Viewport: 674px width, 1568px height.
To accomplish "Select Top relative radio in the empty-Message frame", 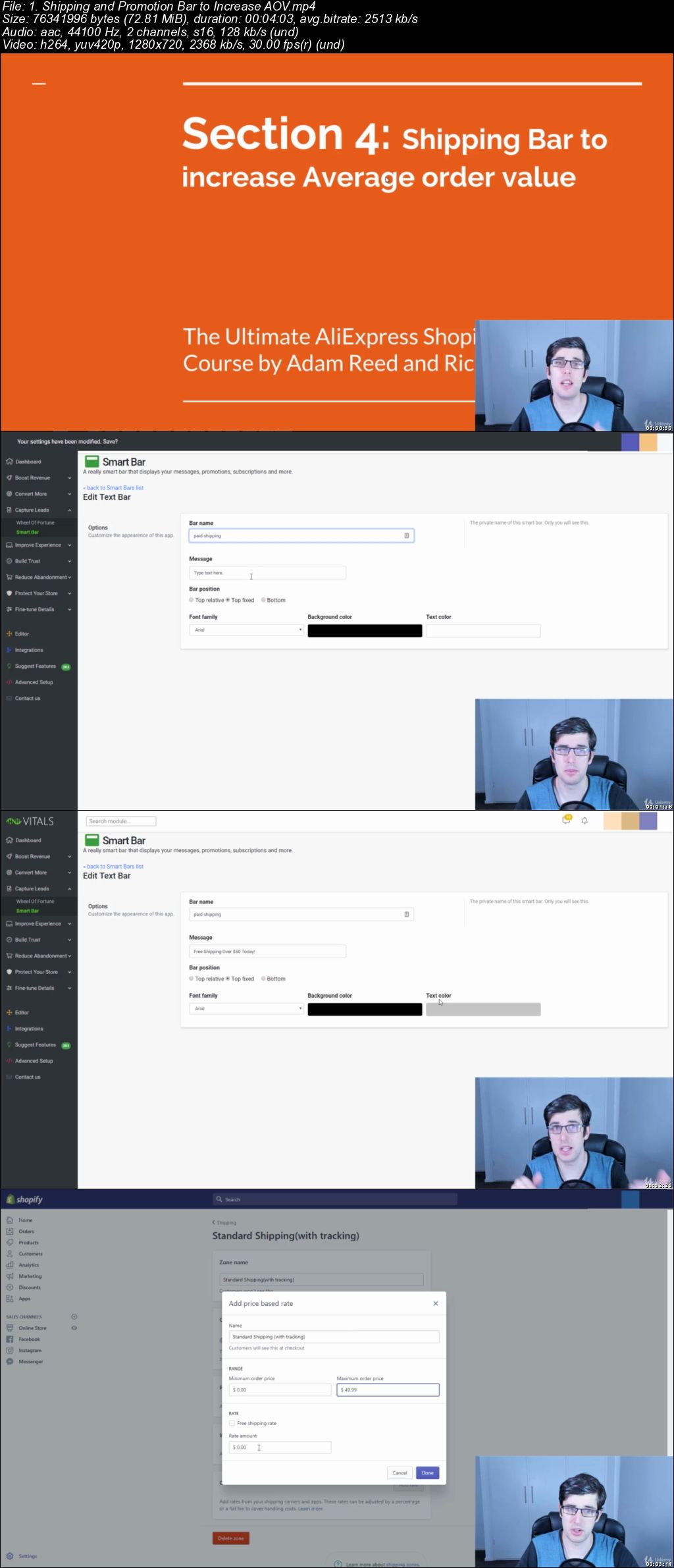I will point(192,600).
